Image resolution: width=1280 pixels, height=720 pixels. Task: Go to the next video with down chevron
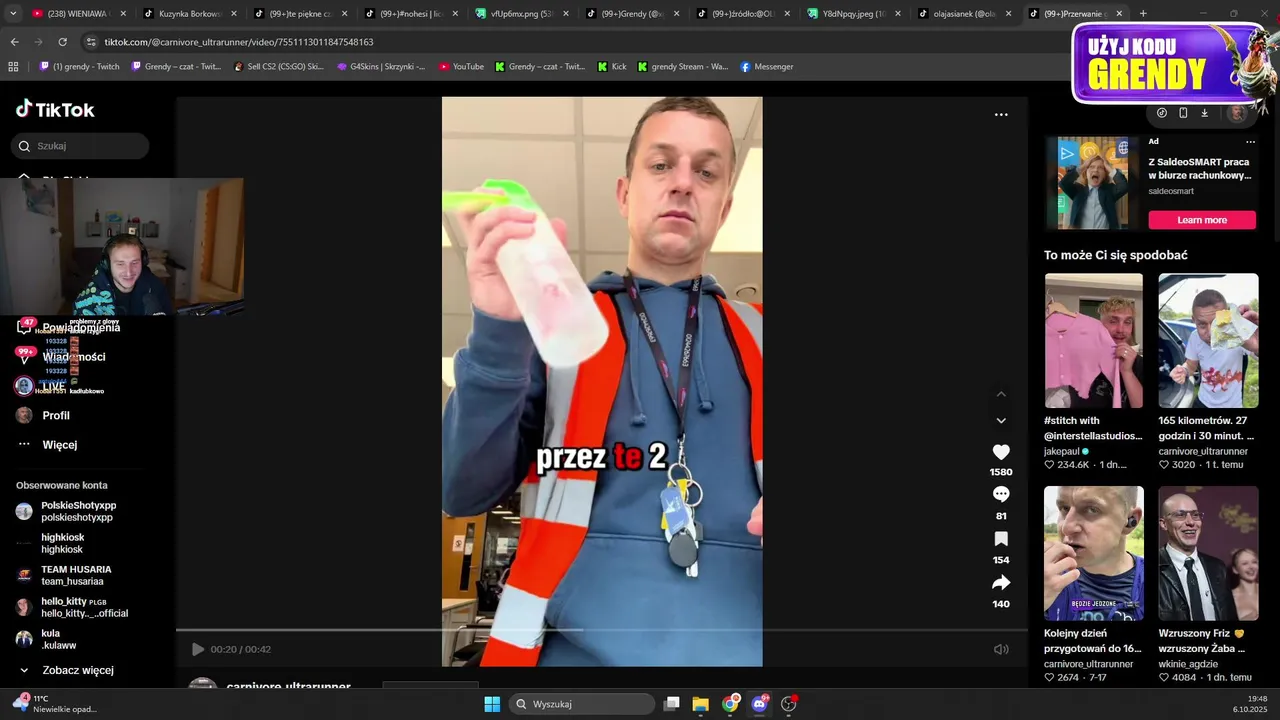[x=1001, y=420]
